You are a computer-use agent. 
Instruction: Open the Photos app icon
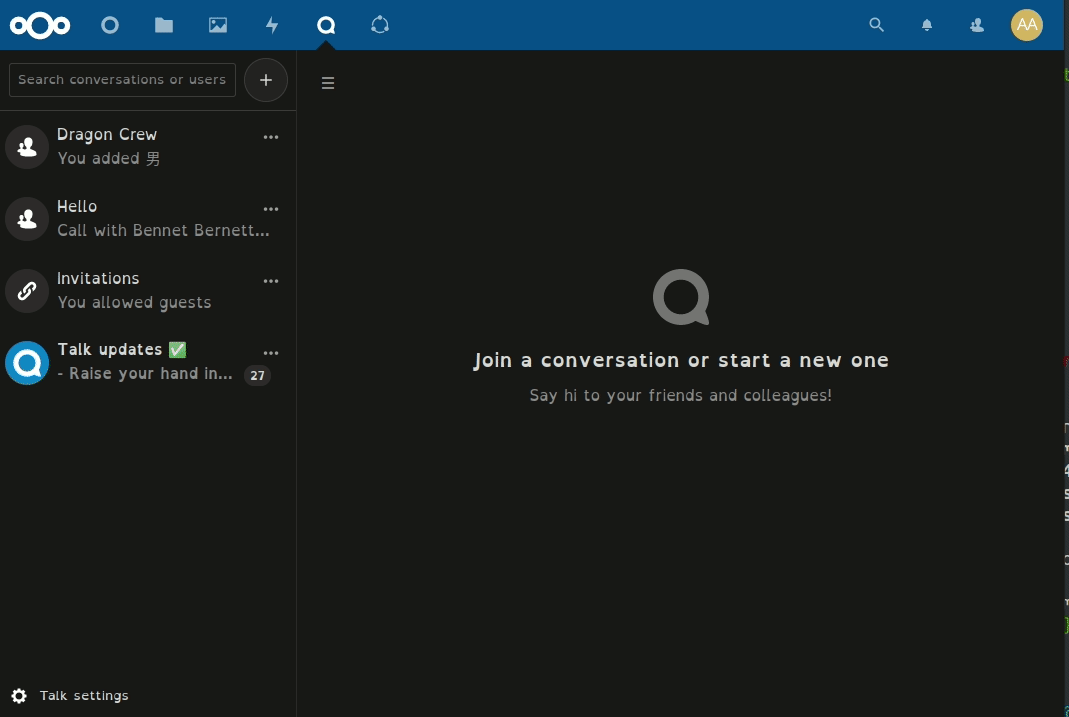pos(218,25)
